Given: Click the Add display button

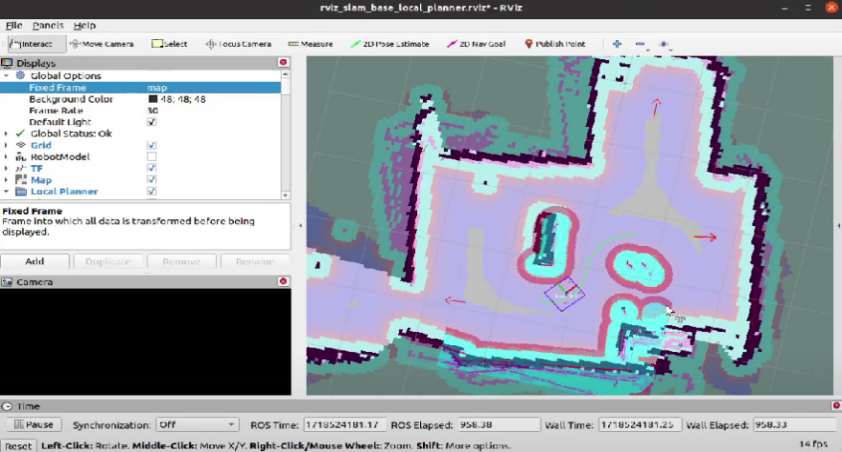Looking at the screenshot, I should tap(35, 261).
